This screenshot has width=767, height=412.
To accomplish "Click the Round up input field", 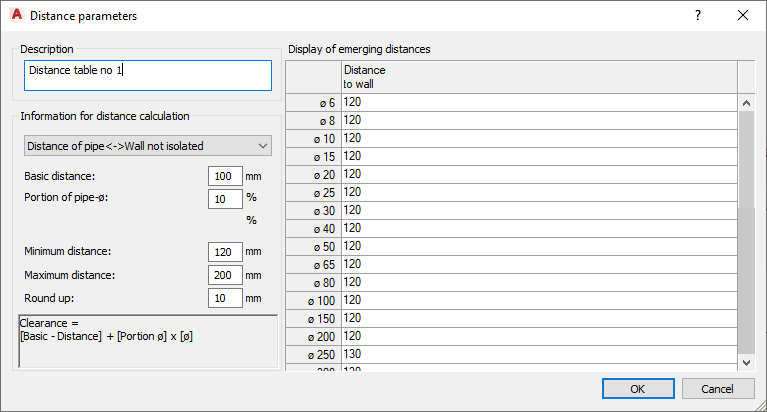I will click(x=225, y=298).
